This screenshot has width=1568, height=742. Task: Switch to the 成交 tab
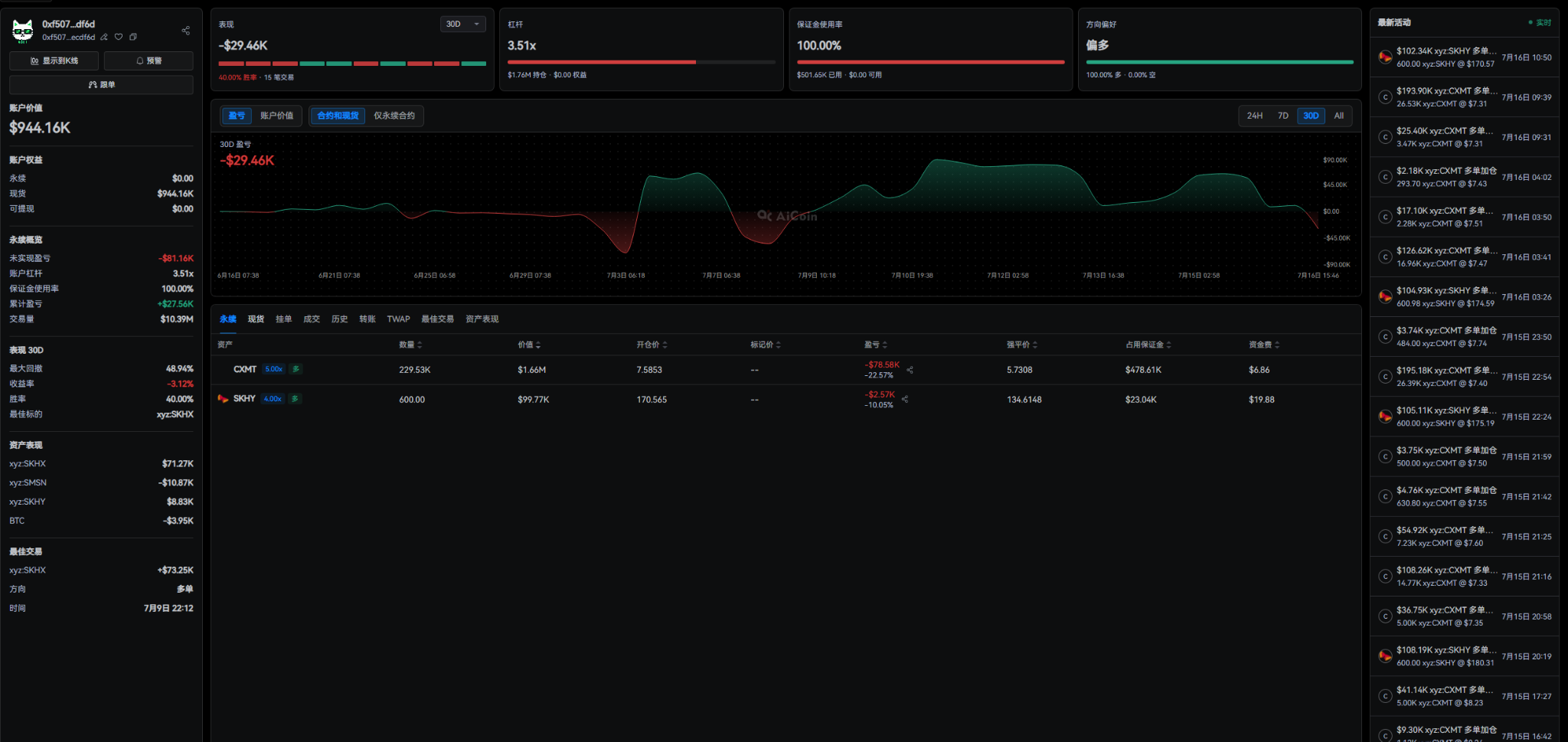312,319
